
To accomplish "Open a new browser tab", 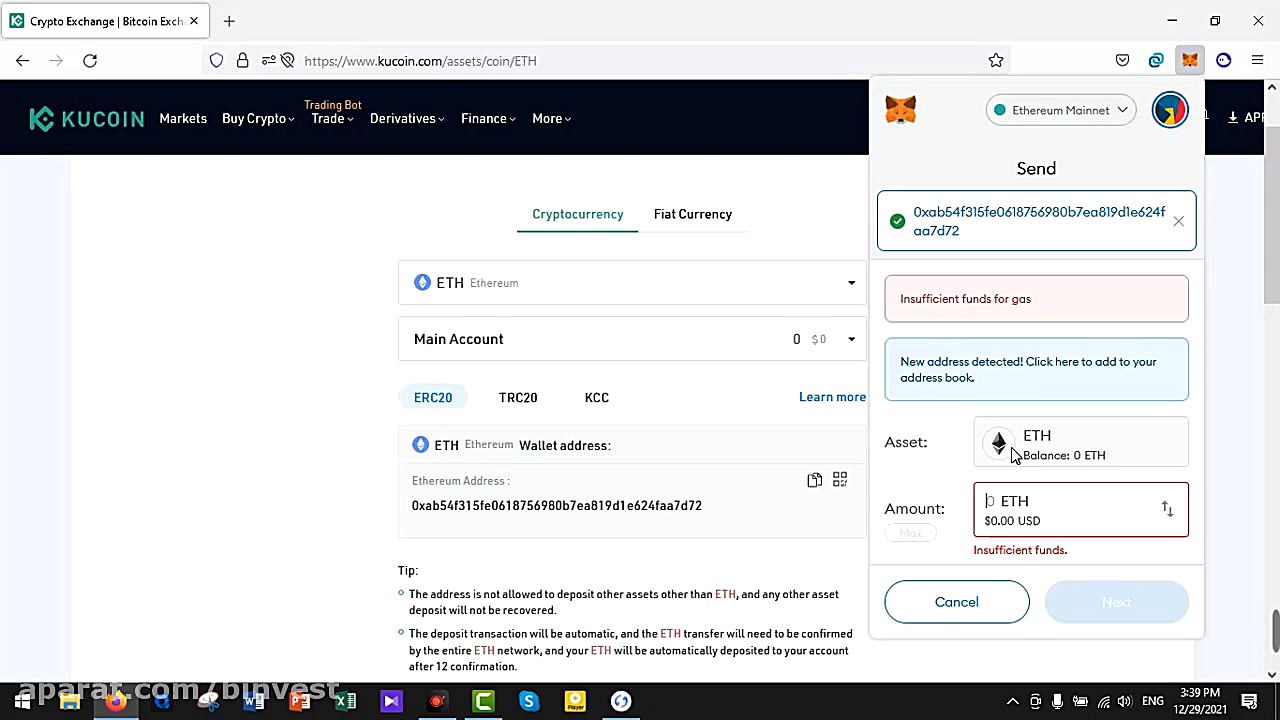I will (229, 21).
